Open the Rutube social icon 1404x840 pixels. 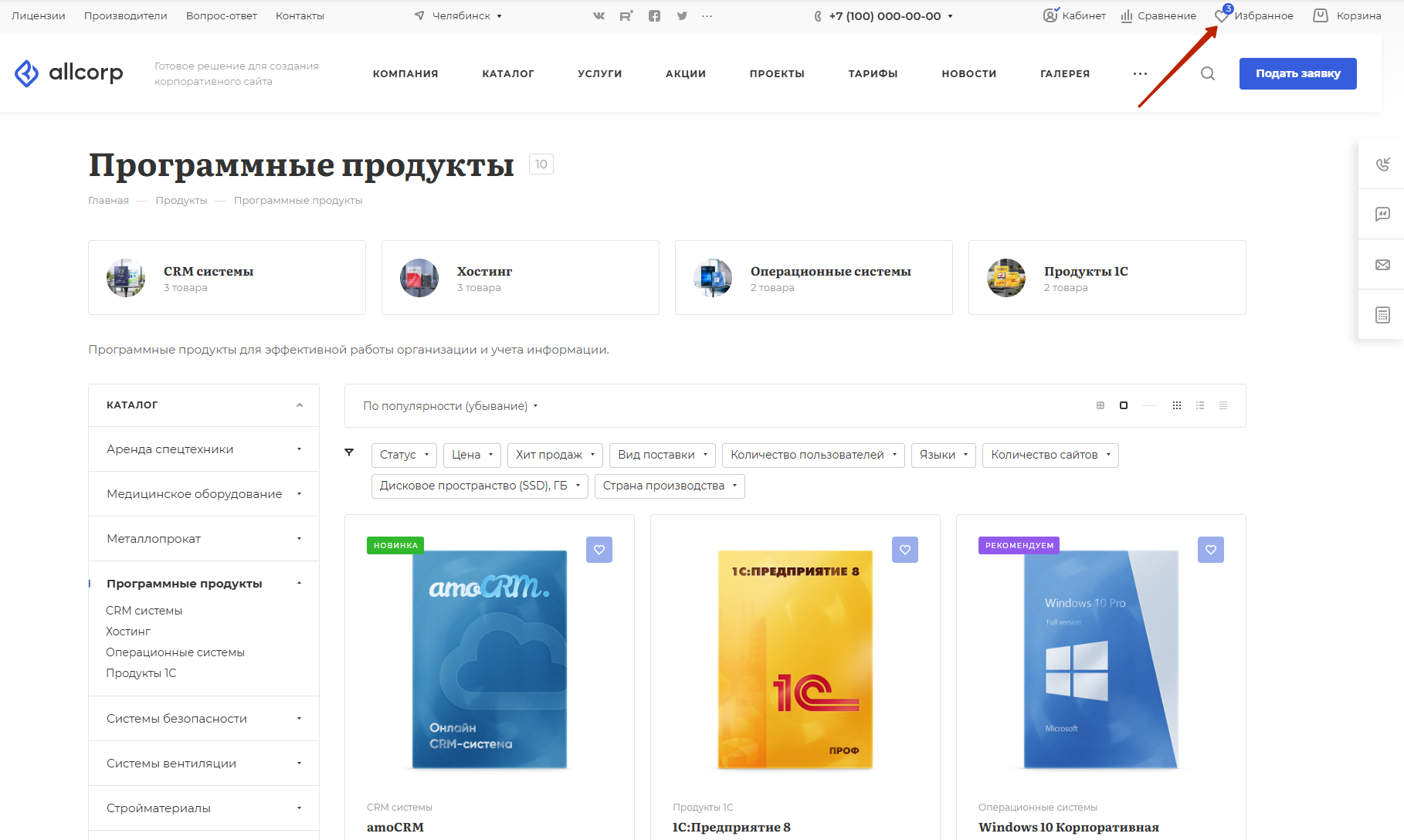point(626,15)
